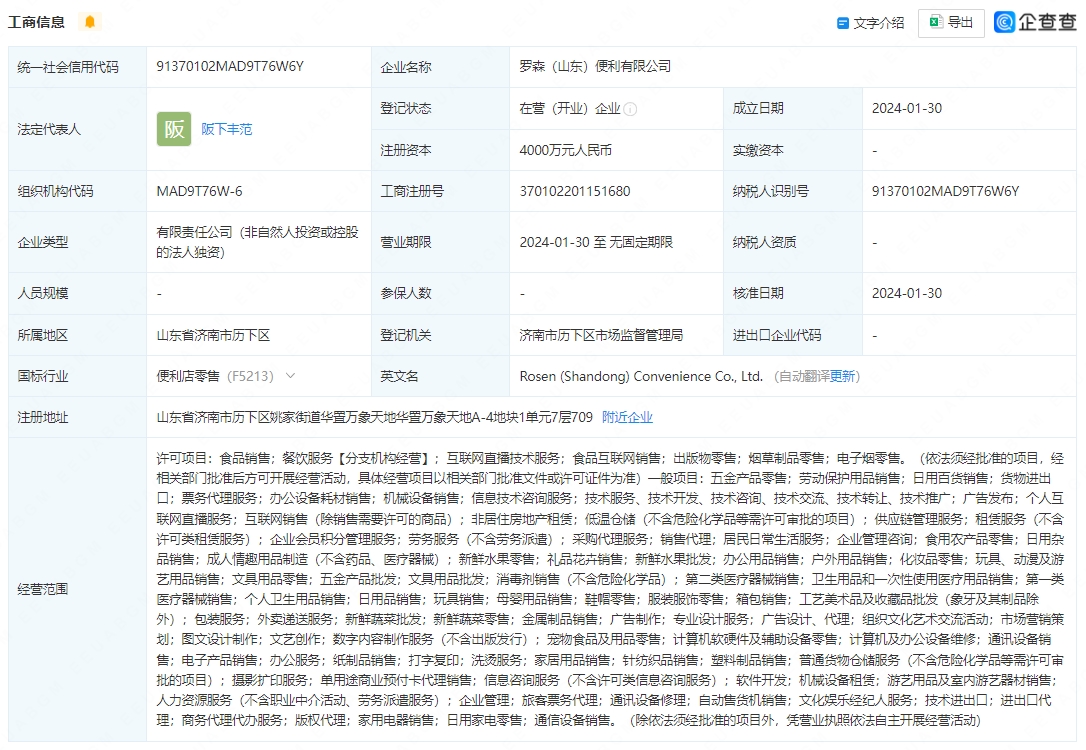The width and height of the screenshot is (1086, 750).
Task: Click the 导出 export button
Action: [x=951, y=23]
